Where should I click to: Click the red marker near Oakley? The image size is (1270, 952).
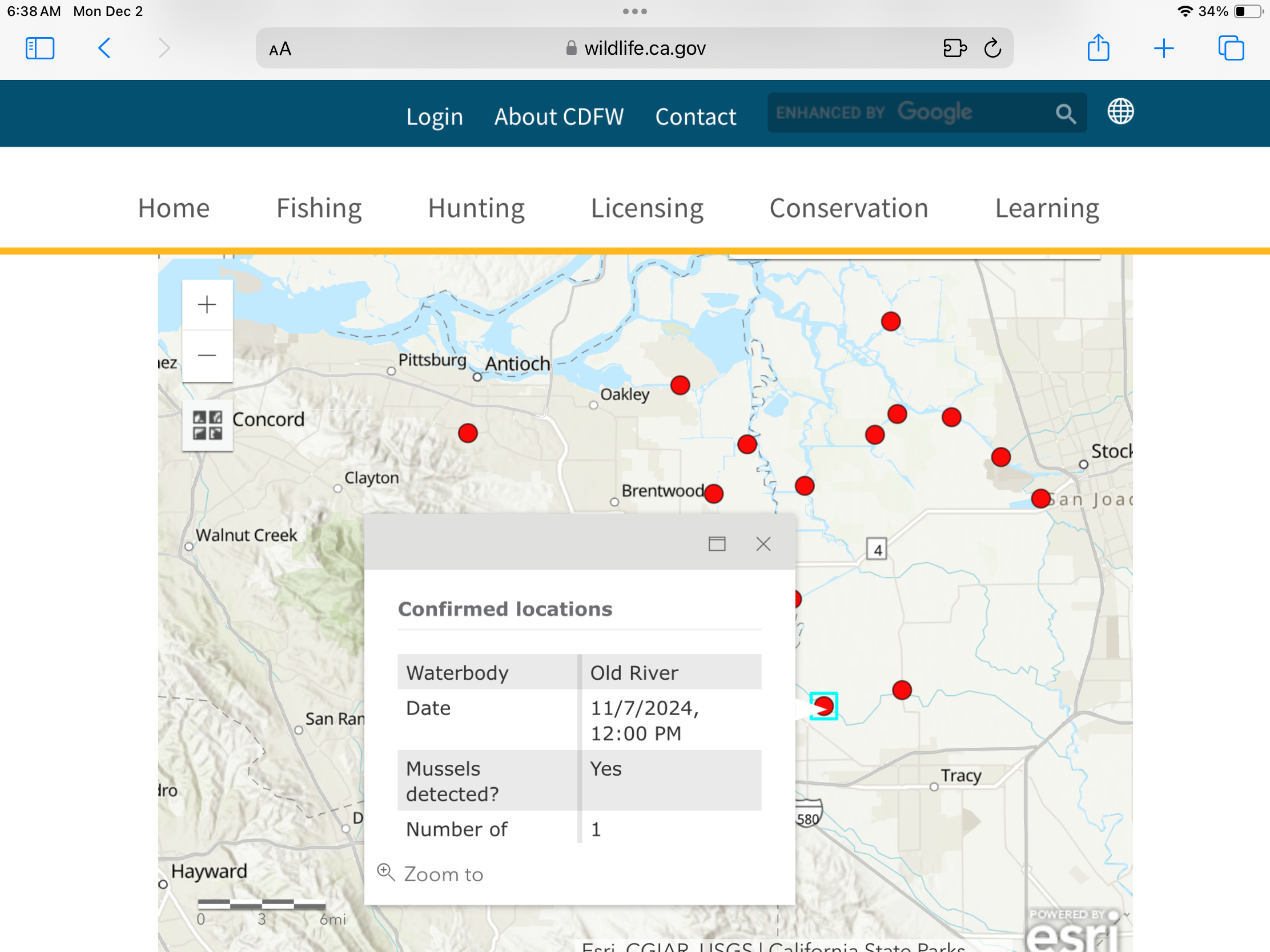click(680, 385)
